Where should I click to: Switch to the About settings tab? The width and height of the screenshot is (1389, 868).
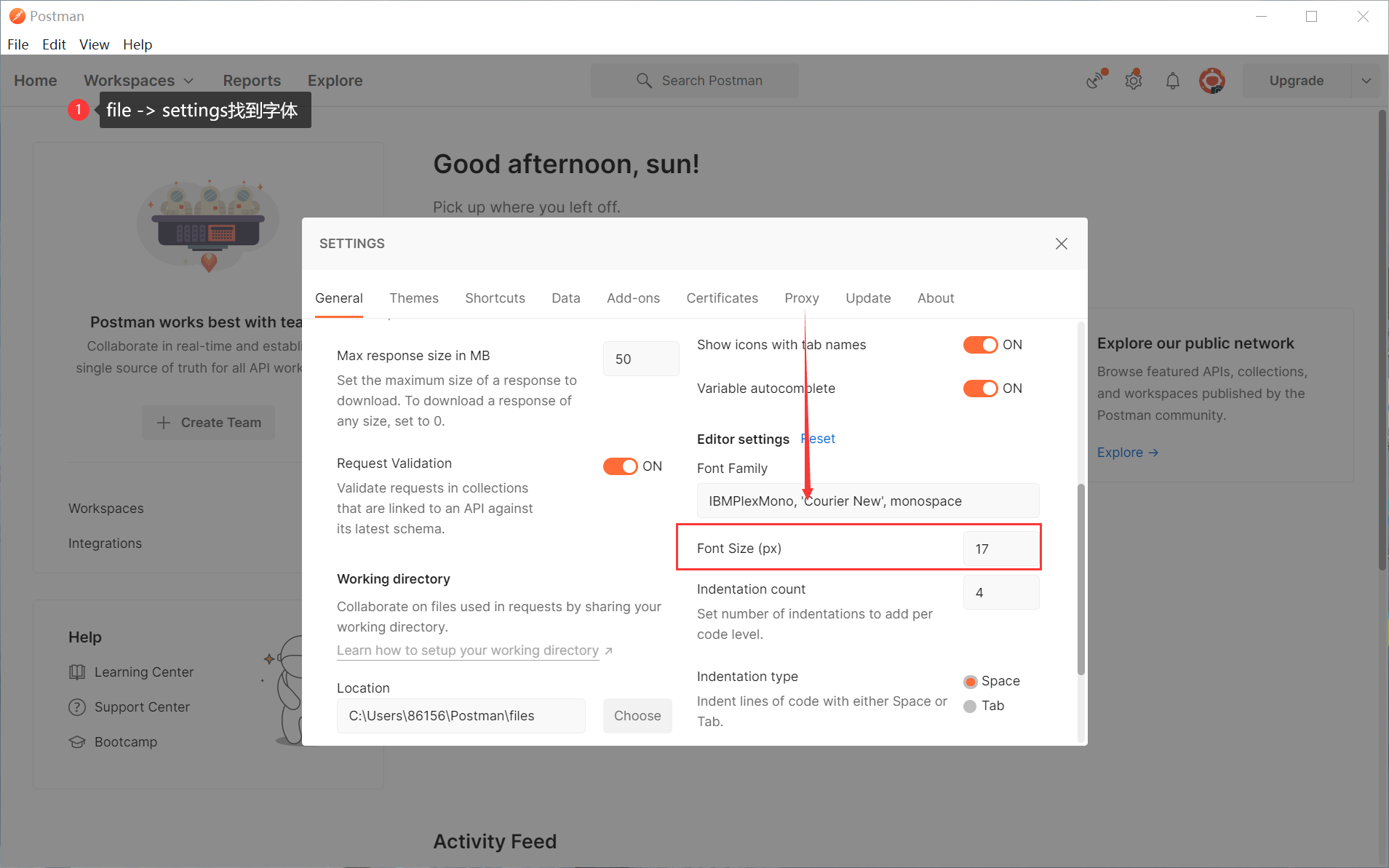pos(936,298)
